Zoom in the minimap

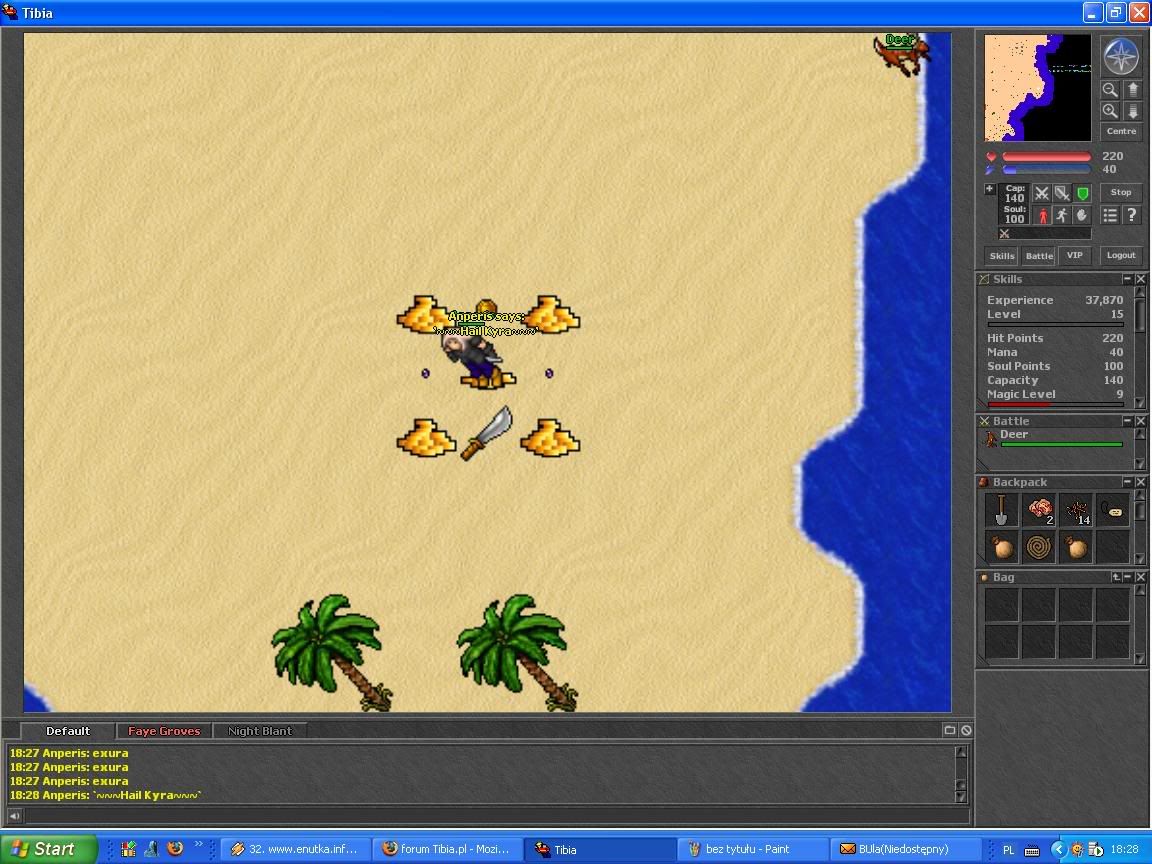[x=1110, y=111]
